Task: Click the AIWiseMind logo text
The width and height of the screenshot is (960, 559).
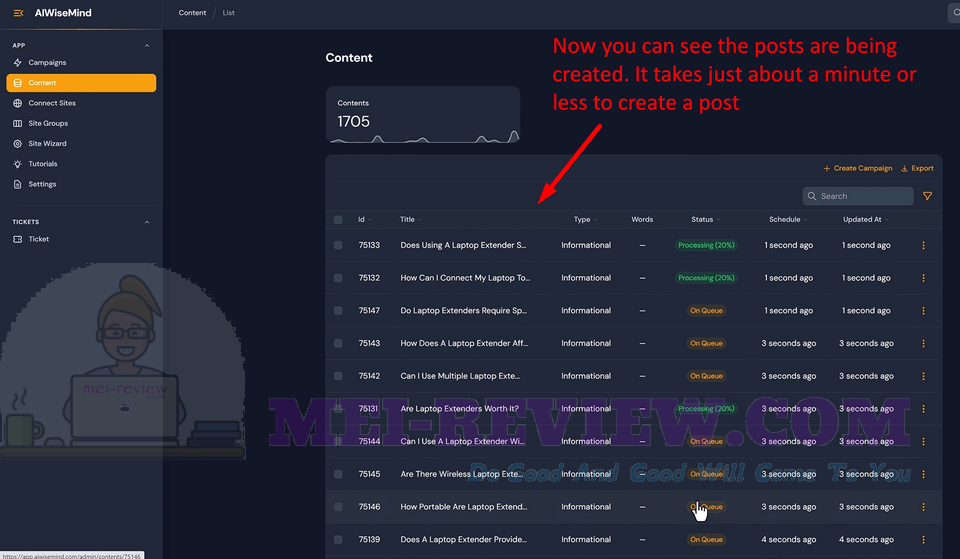Action: pos(63,13)
